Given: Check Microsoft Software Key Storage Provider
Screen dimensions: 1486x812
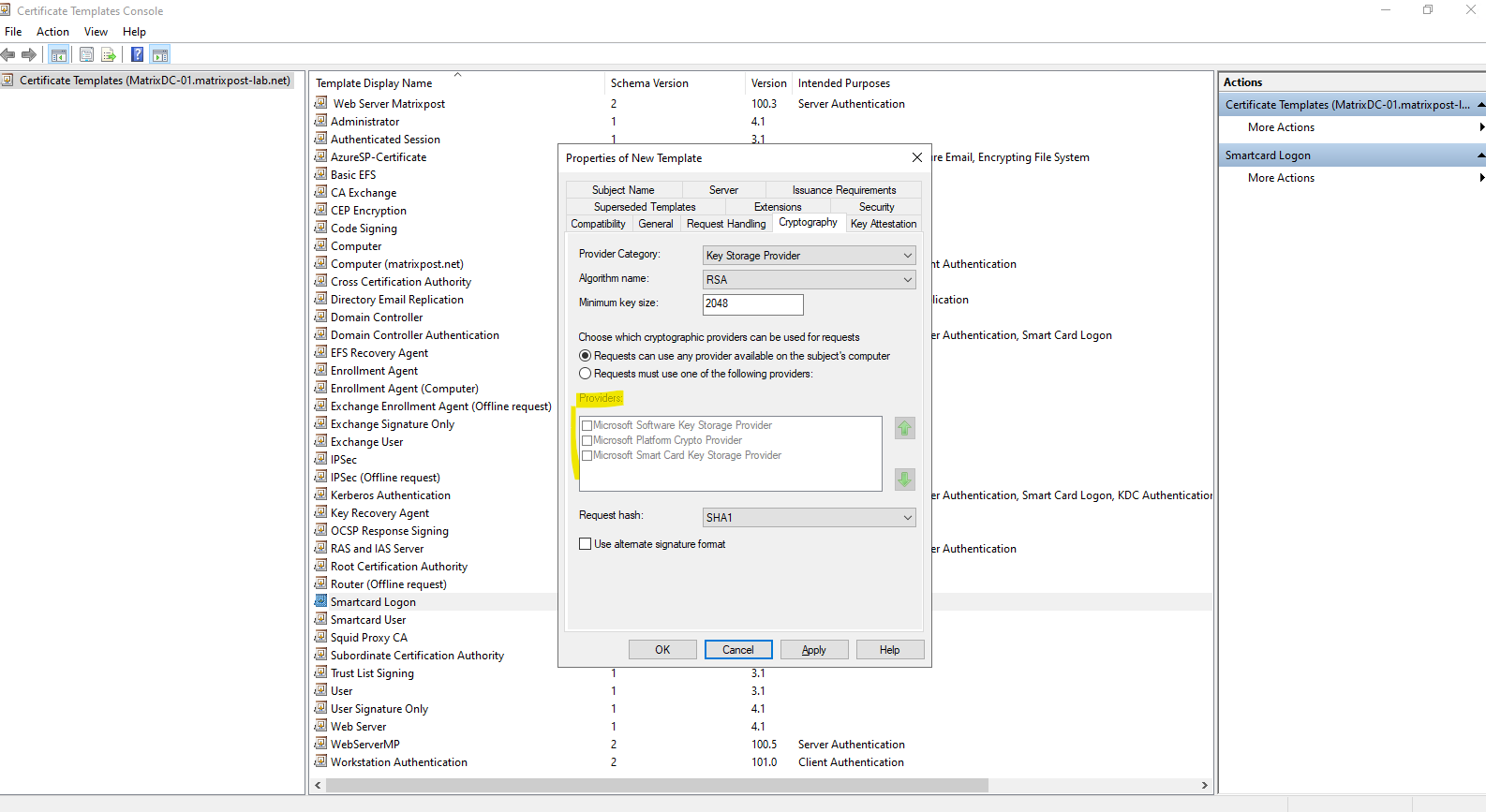Looking at the screenshot, I should [x=587, y=425].
